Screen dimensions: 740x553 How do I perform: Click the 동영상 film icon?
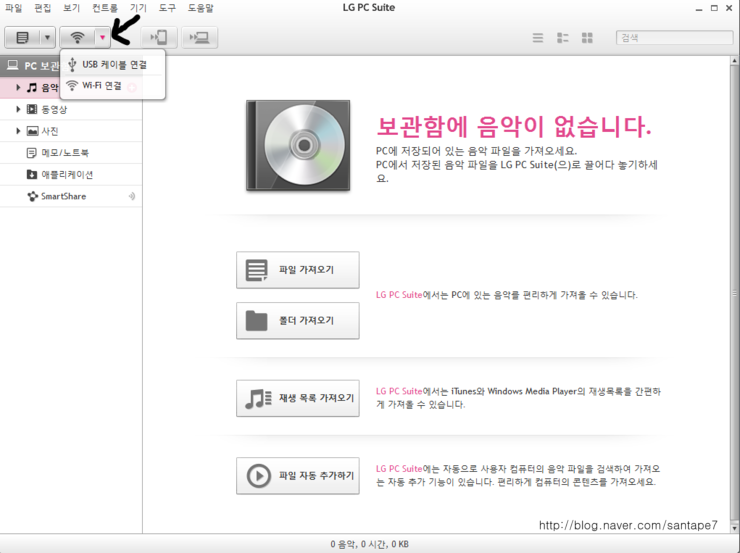[32, 109]
